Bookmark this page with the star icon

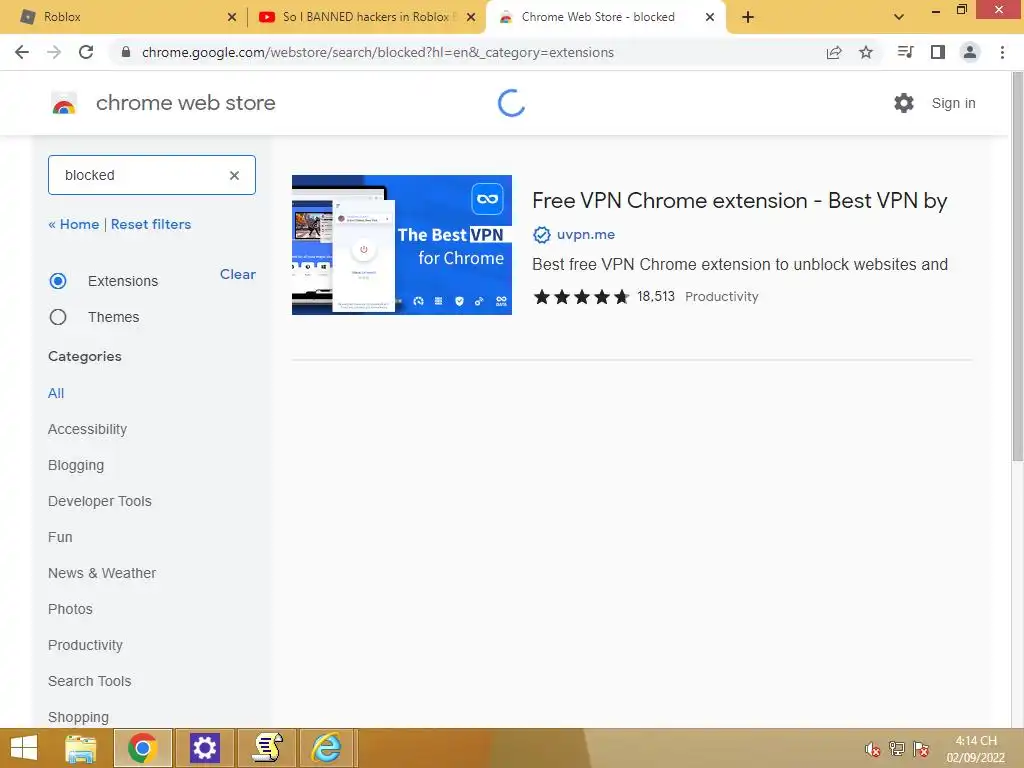(866, 52)
